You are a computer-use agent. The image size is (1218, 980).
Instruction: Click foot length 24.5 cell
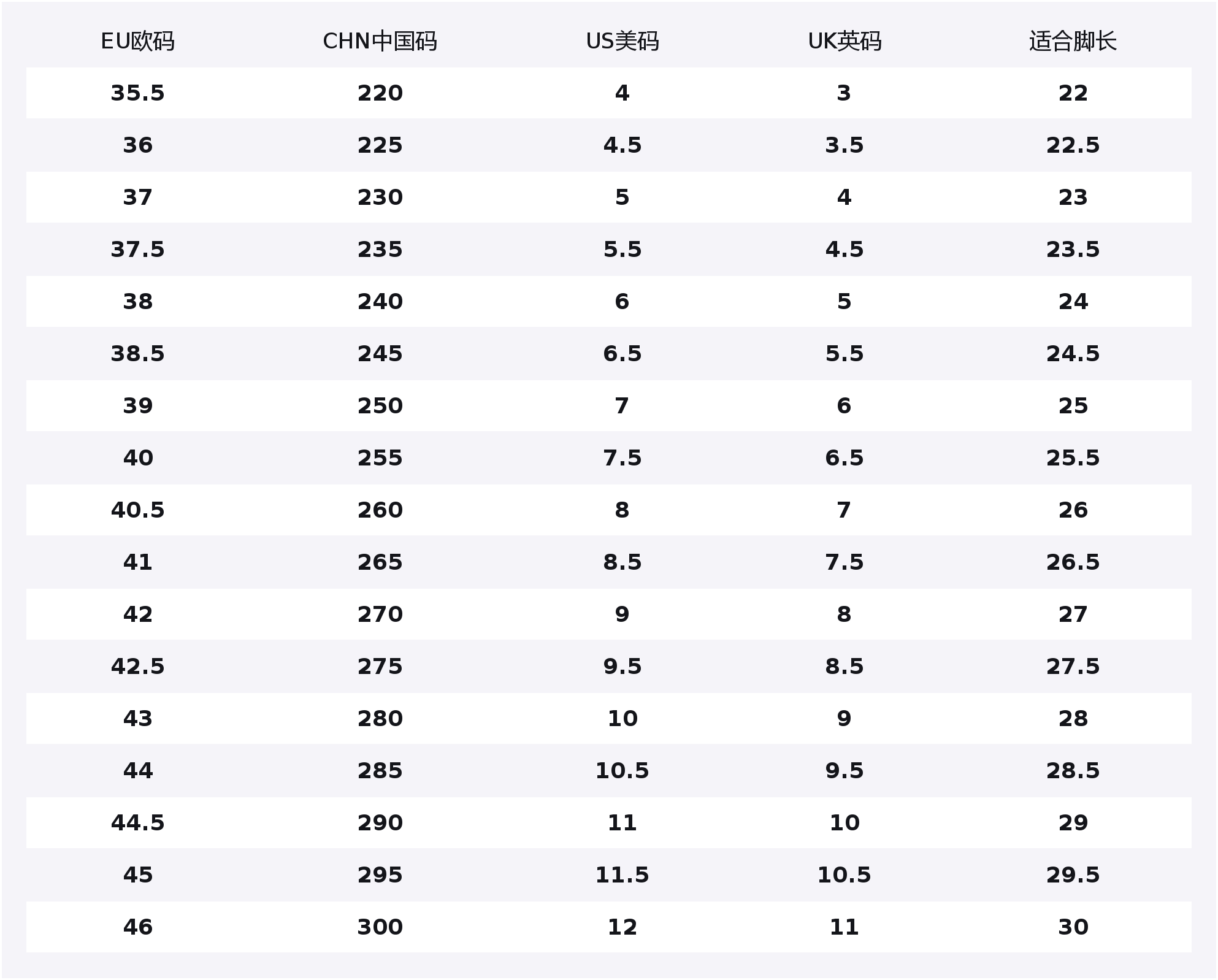tap(1073, 354)
